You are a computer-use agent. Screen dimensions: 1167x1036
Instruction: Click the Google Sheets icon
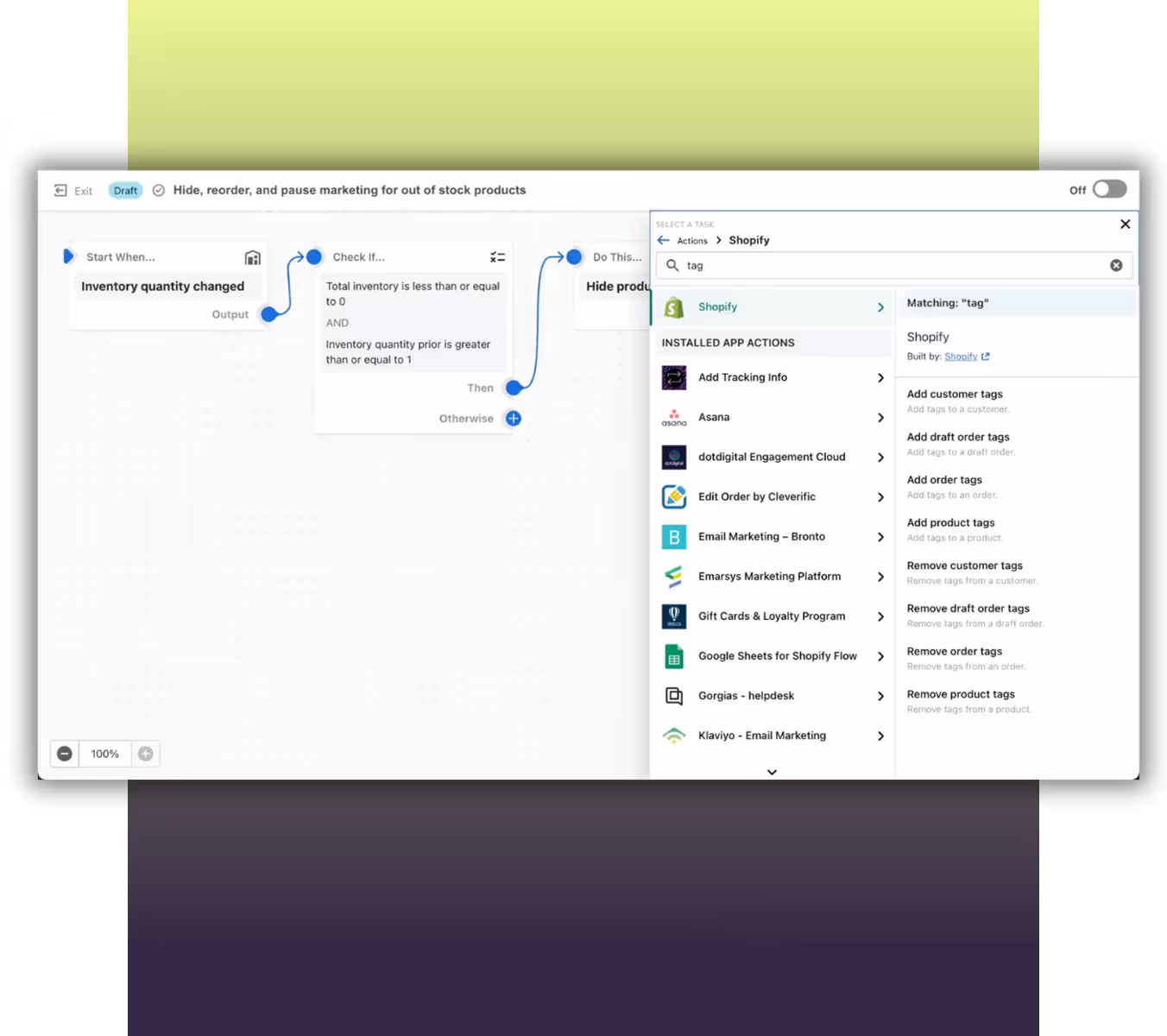pos(674,657)
